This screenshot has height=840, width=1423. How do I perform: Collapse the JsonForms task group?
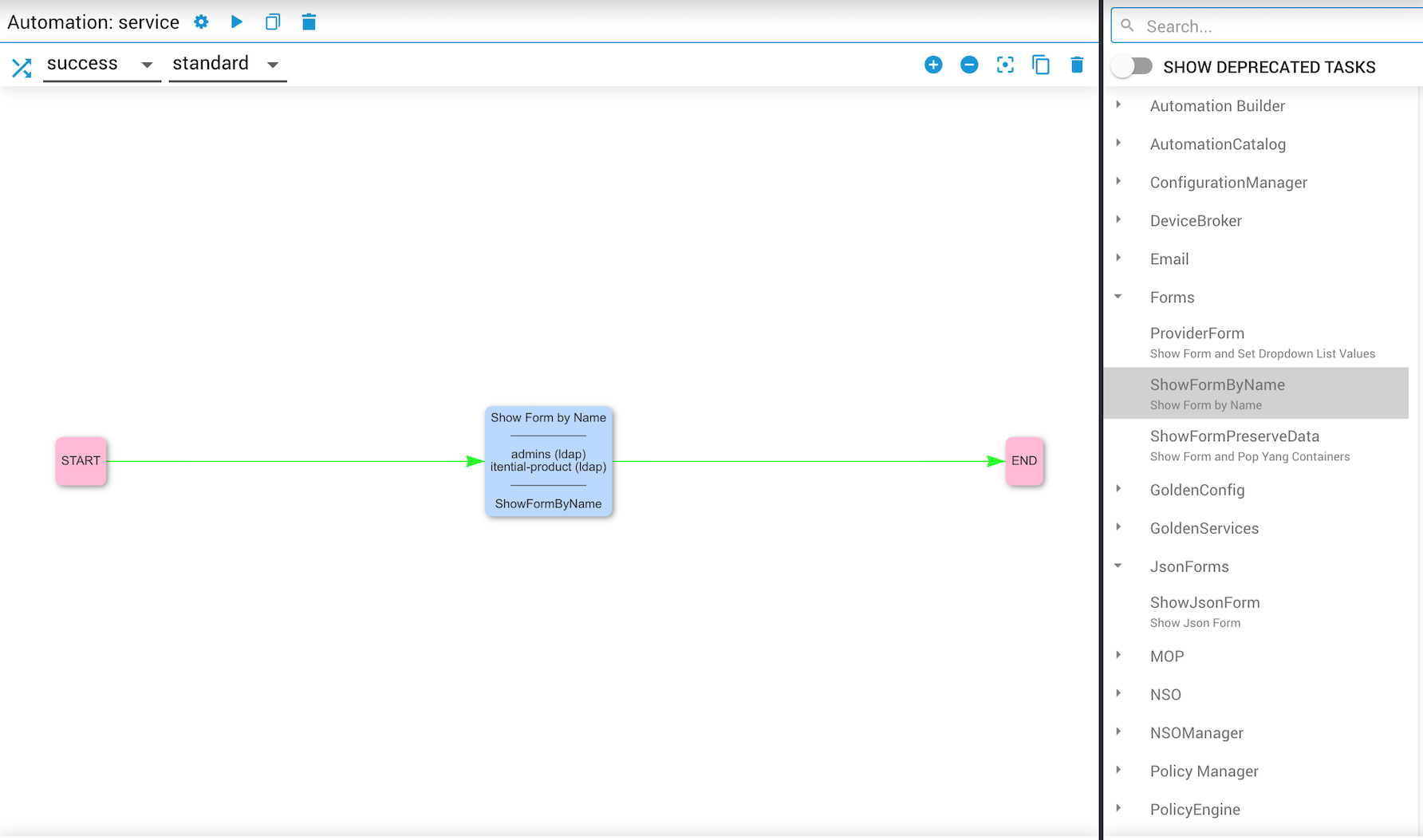click(1118, 566)
